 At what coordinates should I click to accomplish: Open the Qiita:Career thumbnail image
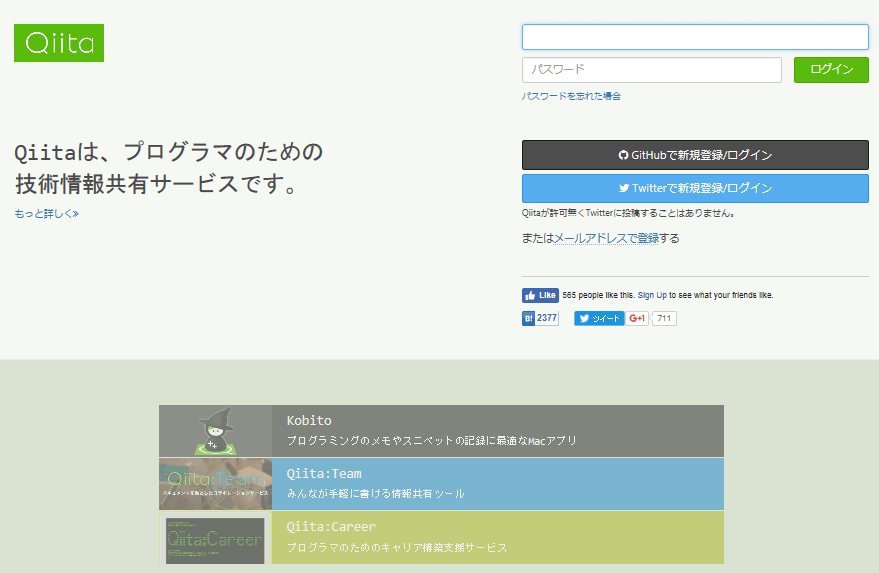coord(215,538)
